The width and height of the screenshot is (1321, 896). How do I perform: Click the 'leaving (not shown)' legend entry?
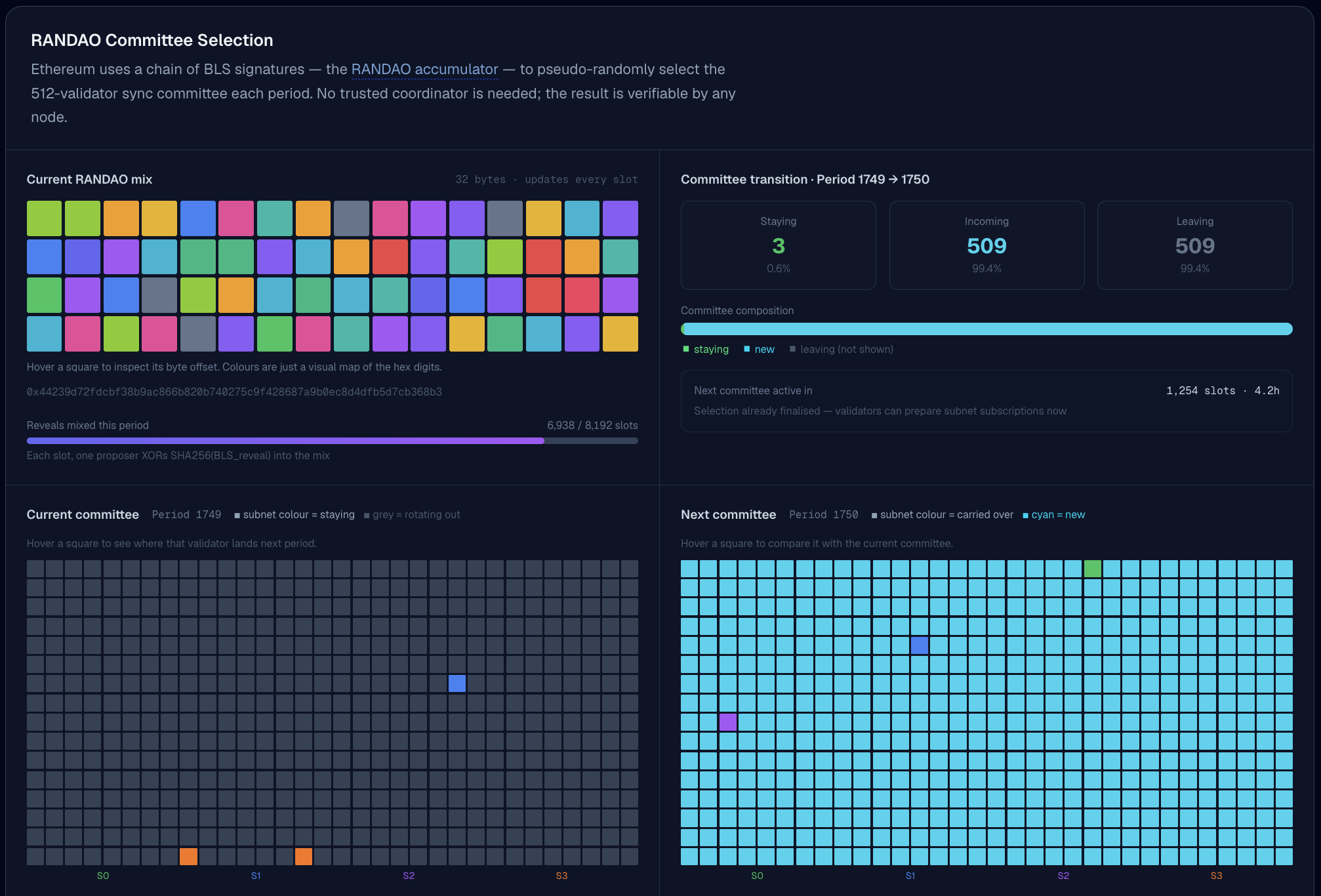click(841, 349)
